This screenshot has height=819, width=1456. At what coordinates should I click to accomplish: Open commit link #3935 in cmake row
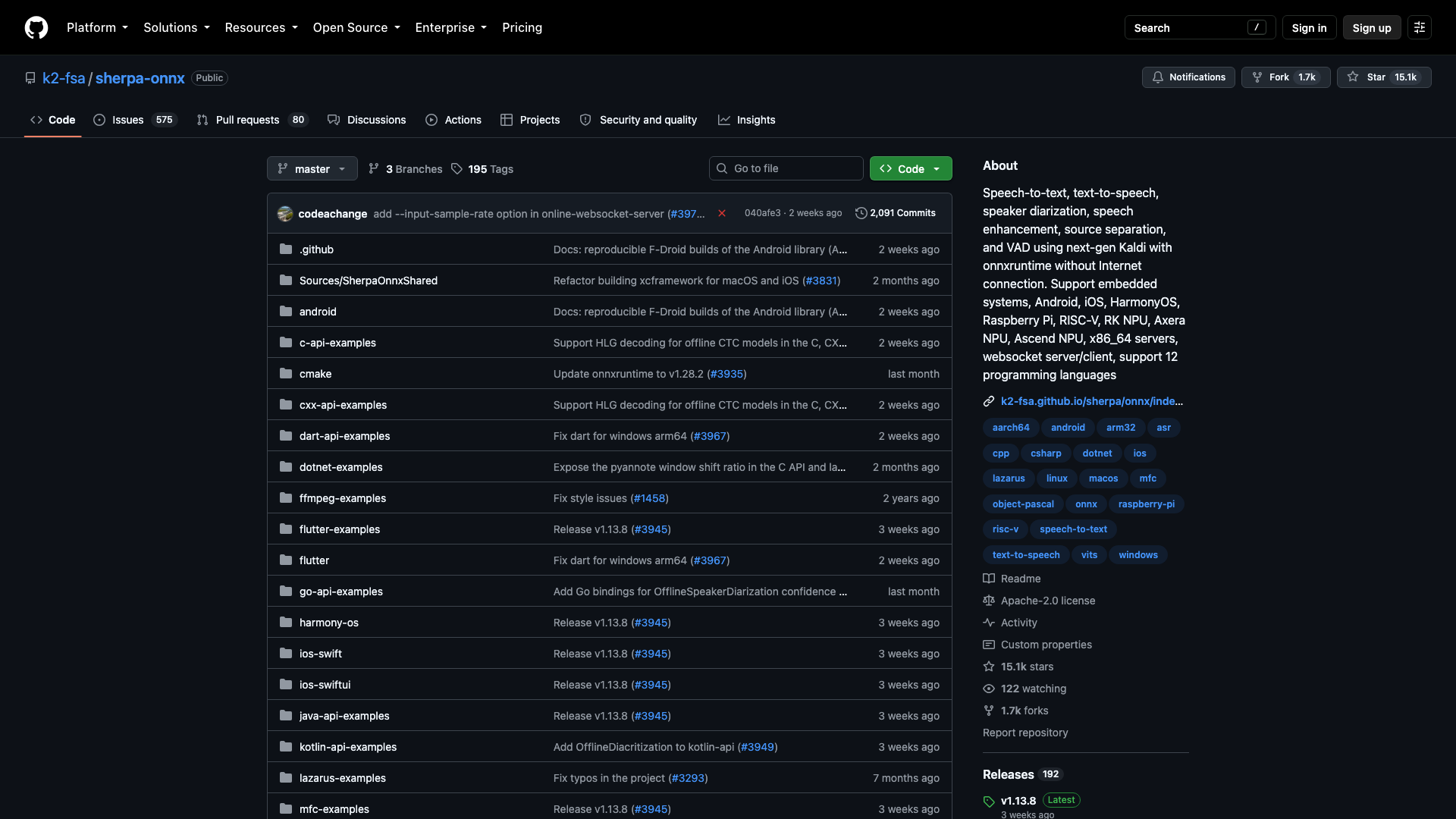click(726, 374)
